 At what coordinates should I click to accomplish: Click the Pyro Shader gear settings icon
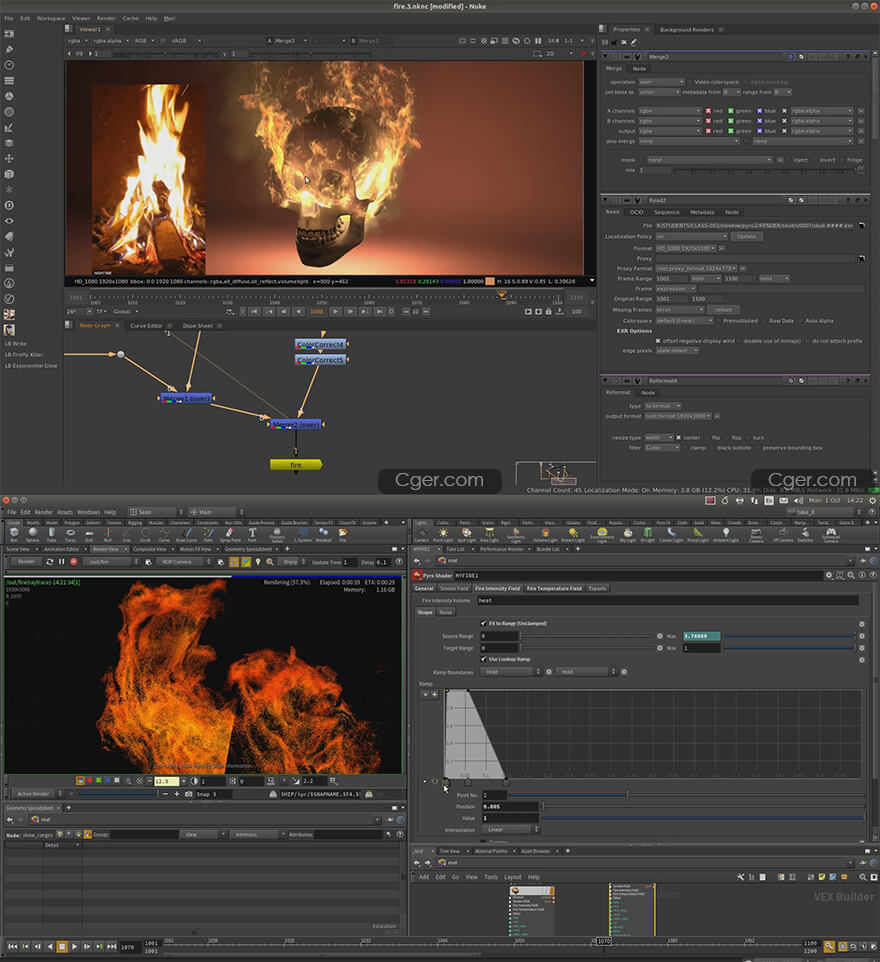[829, 575]
